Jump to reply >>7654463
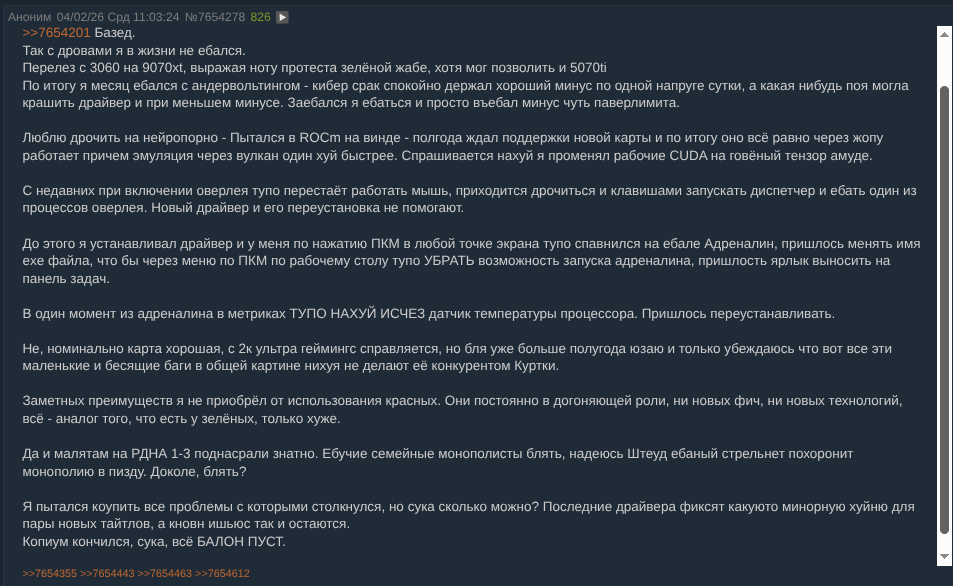The image size is (953, 586). [164, 573]
